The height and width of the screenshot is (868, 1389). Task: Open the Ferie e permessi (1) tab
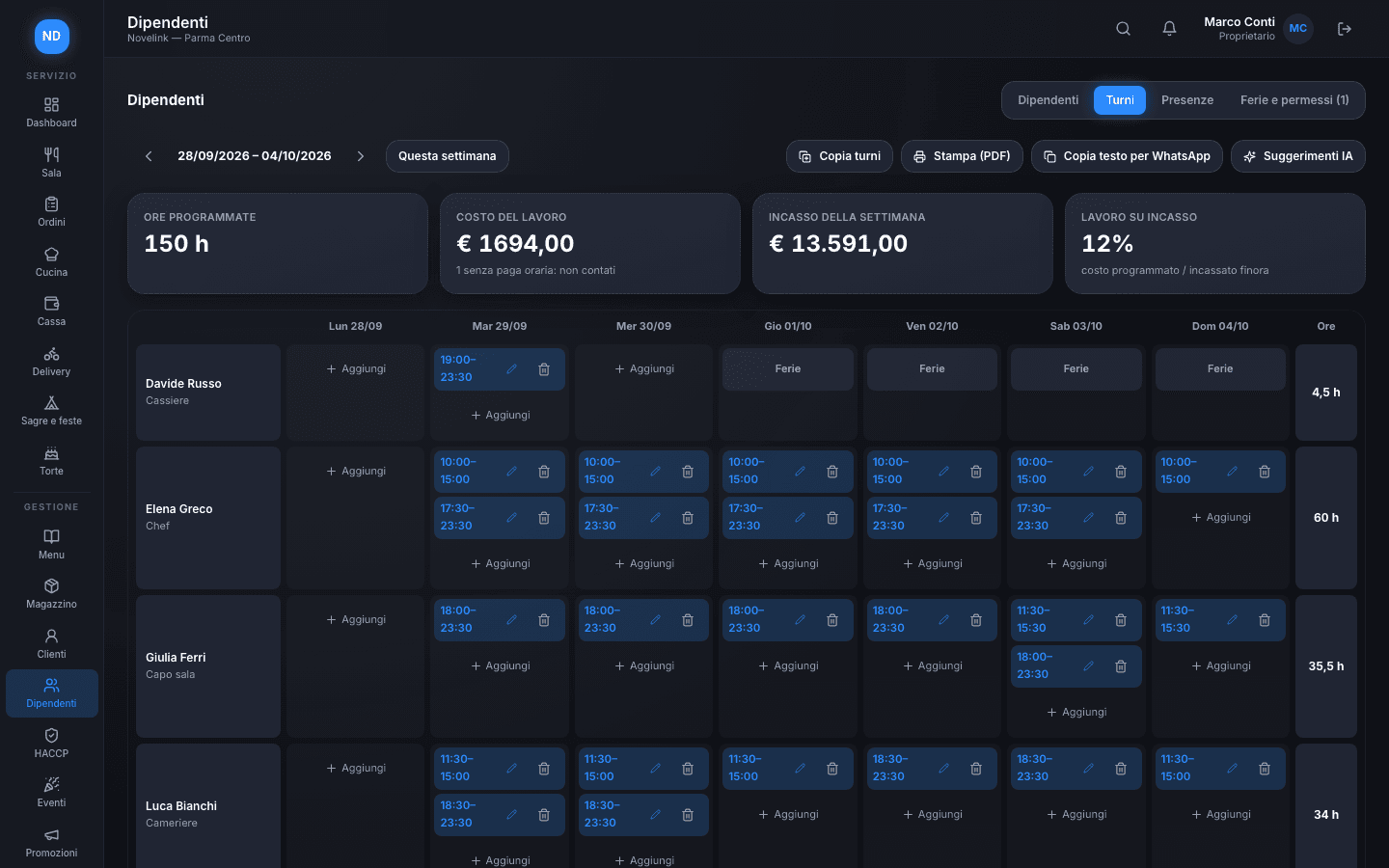(1294, 100)
